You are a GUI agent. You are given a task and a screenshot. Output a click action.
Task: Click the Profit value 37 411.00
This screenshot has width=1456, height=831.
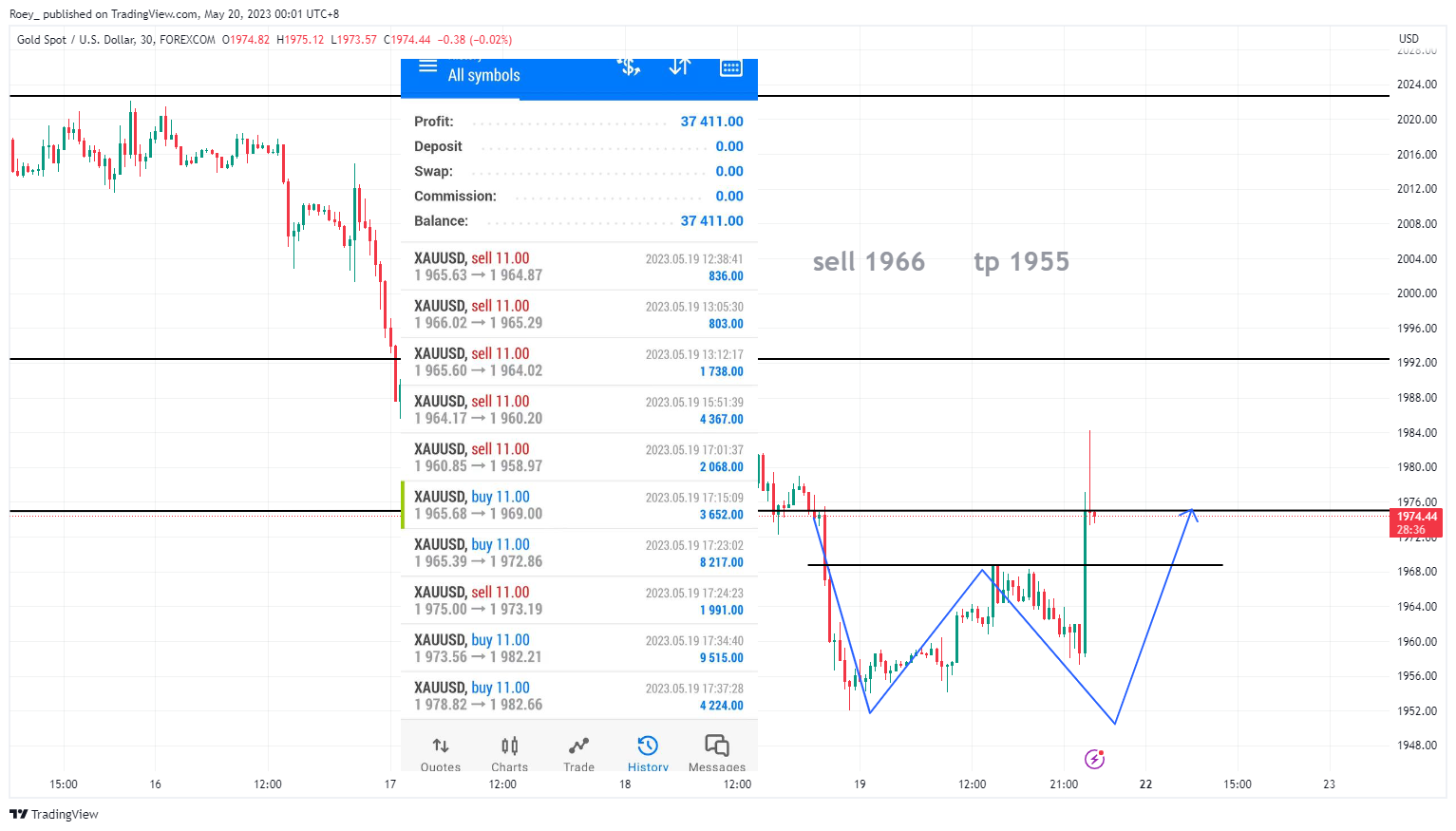711,122
